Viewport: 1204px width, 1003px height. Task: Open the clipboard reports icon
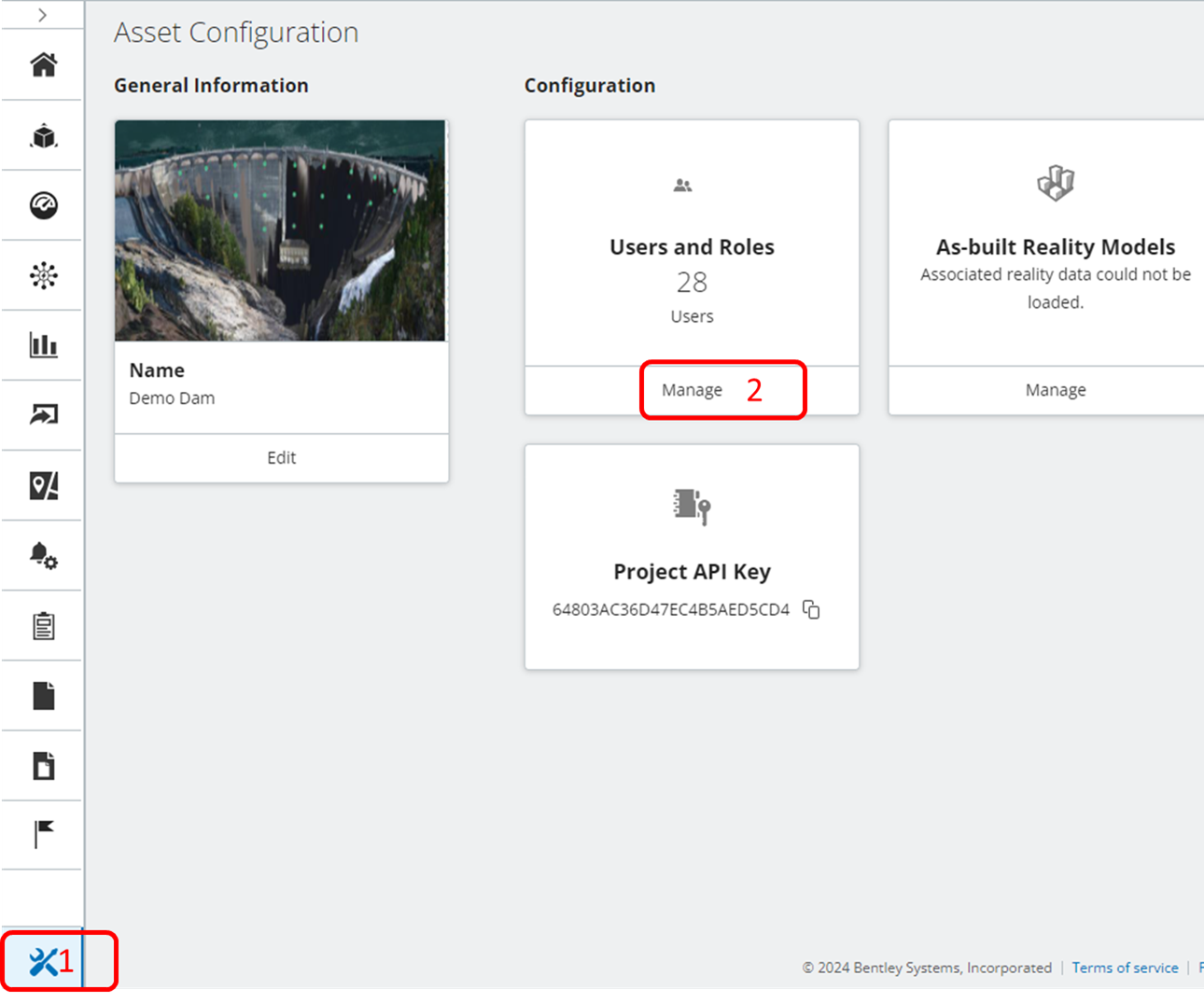click(41, 625)
